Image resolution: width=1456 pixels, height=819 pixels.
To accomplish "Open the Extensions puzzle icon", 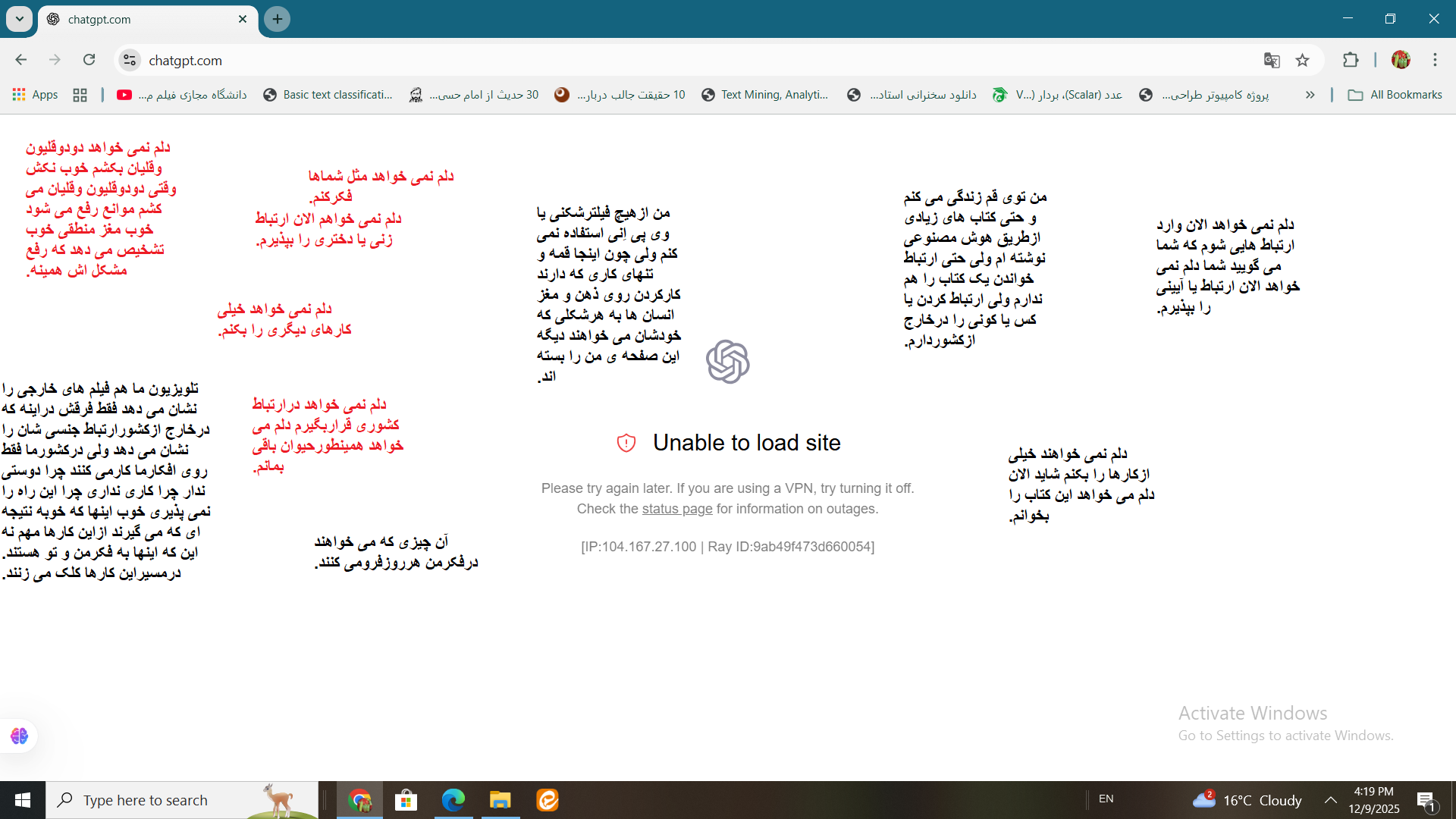I will pos(1351,60).
